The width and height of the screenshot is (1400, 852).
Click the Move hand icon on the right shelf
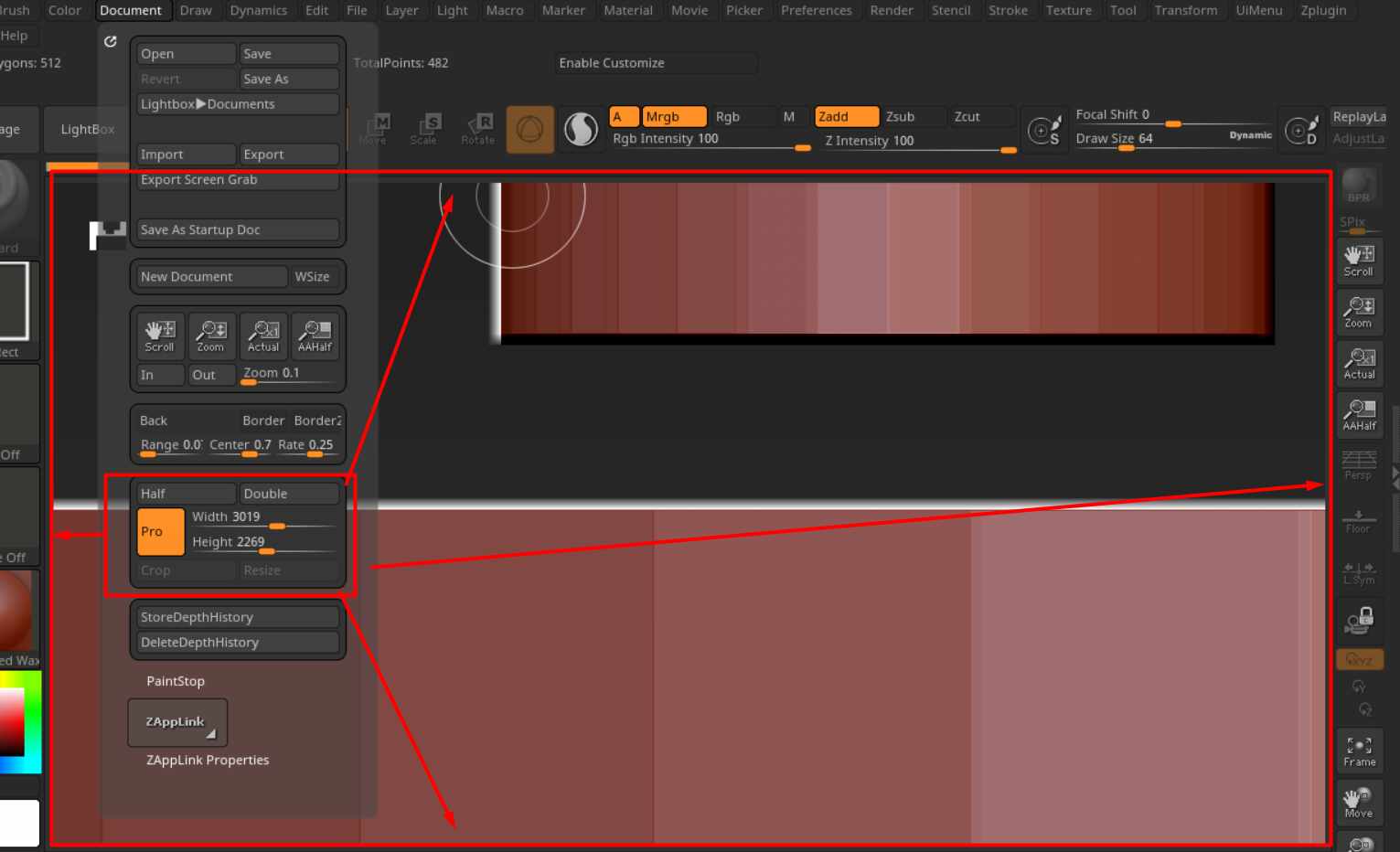pos(1359,802)
